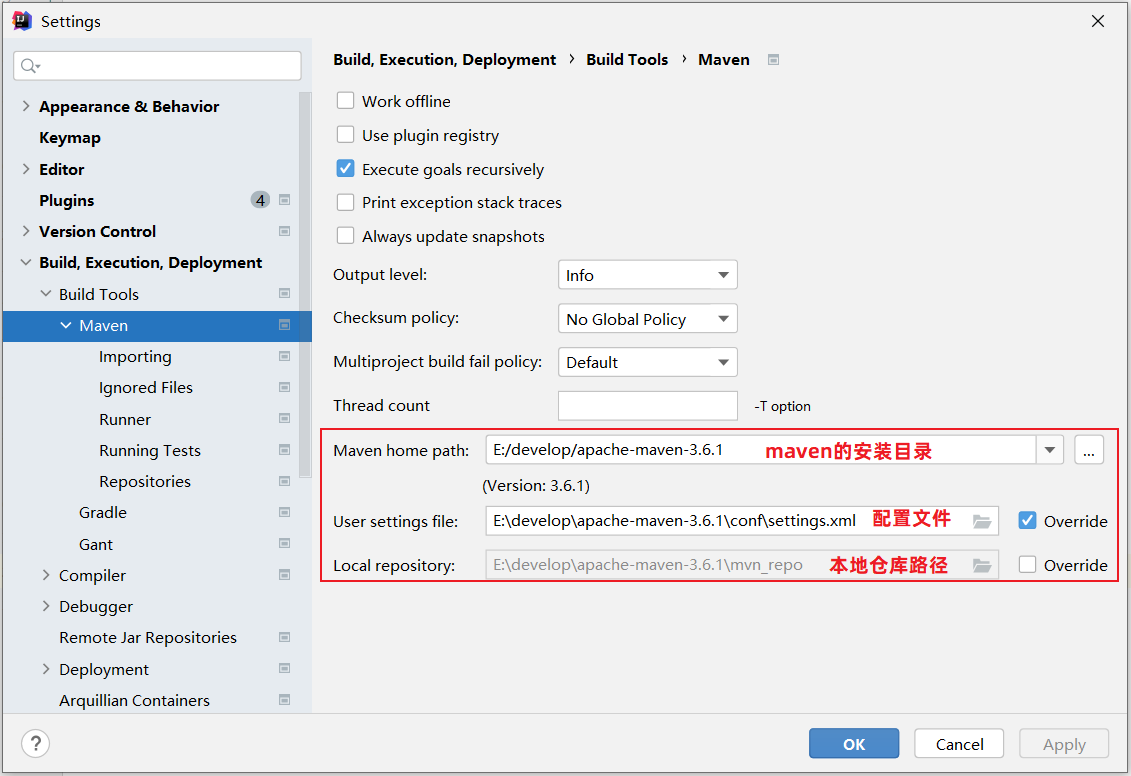Expand the Maven home path dropdown arrow
The width and height of the screenshot is (1131, 776).
[1049, 451]
